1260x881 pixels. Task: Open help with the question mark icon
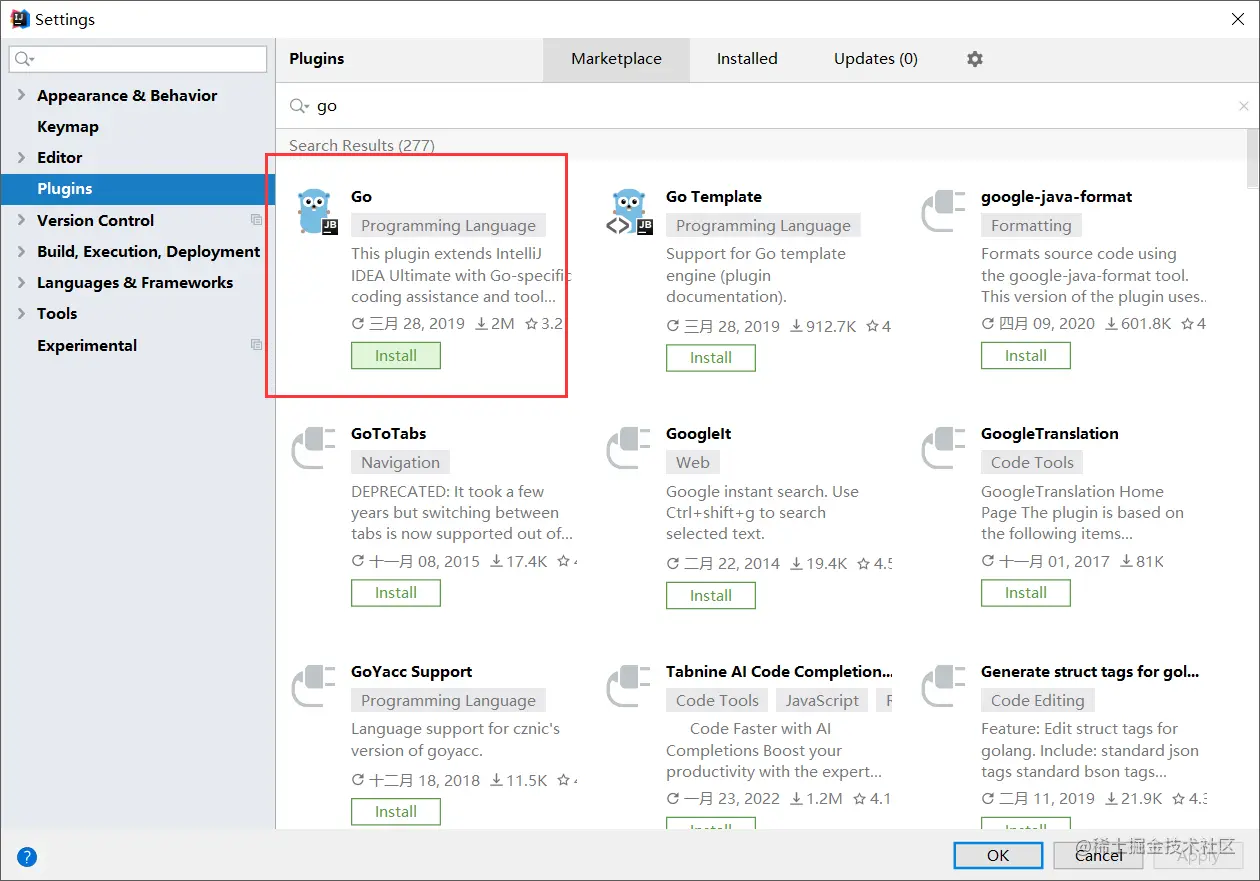[x=27, y=856]
